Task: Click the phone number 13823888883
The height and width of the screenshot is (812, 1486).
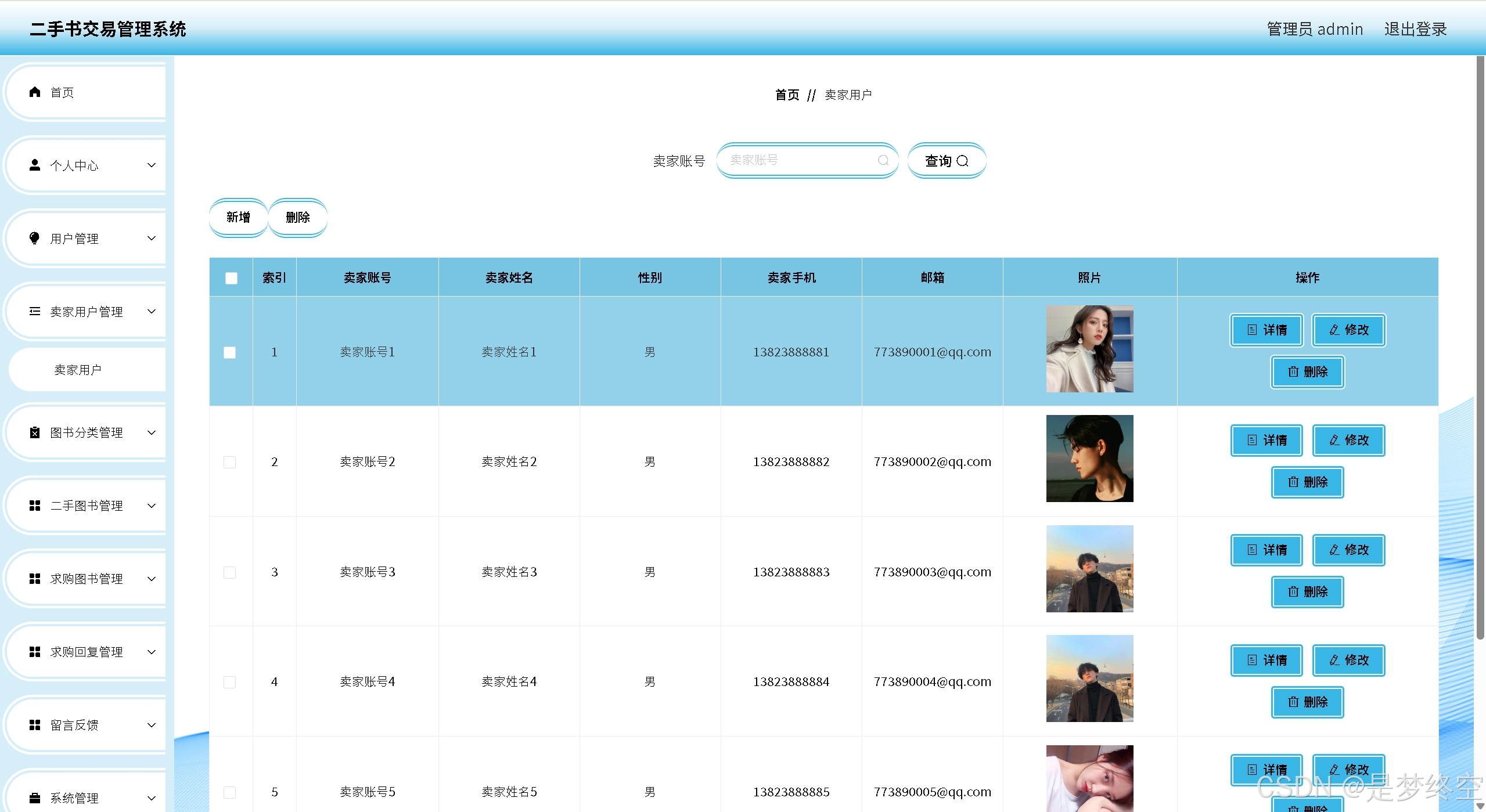Action: pyautogui.click(x=791, y=572)
